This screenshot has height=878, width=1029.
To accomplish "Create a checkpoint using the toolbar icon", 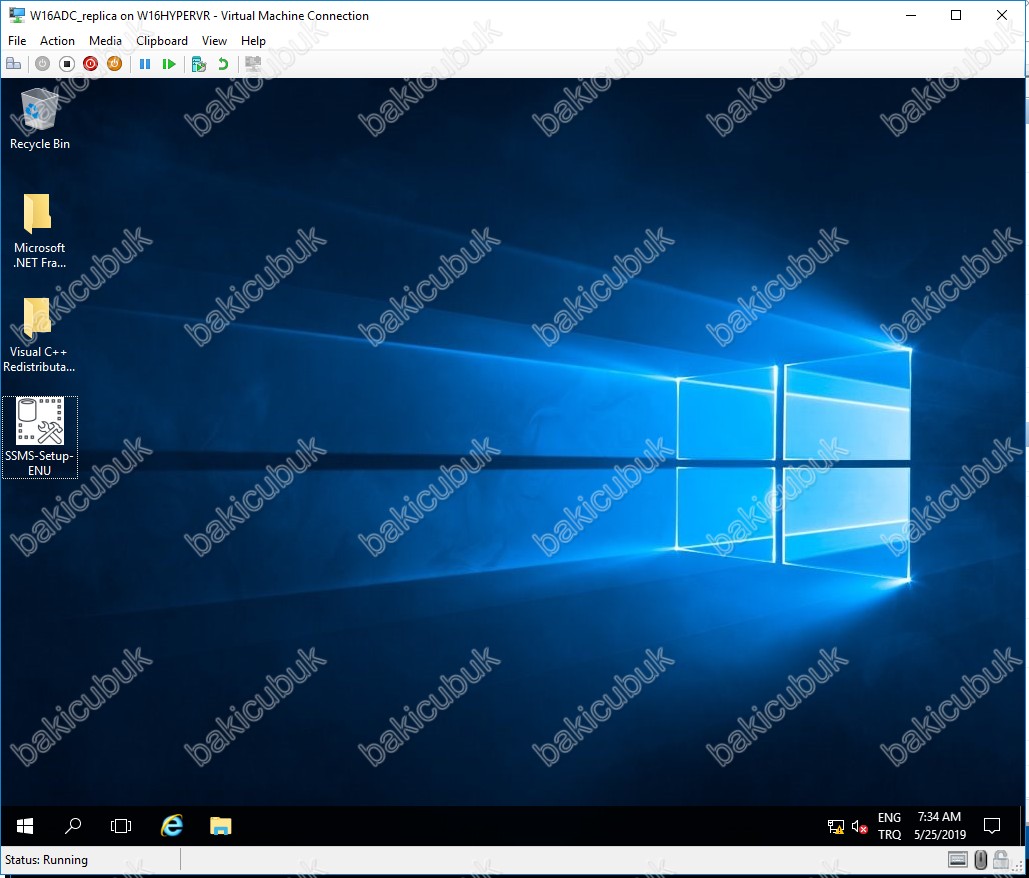I will tap(199, 64).
